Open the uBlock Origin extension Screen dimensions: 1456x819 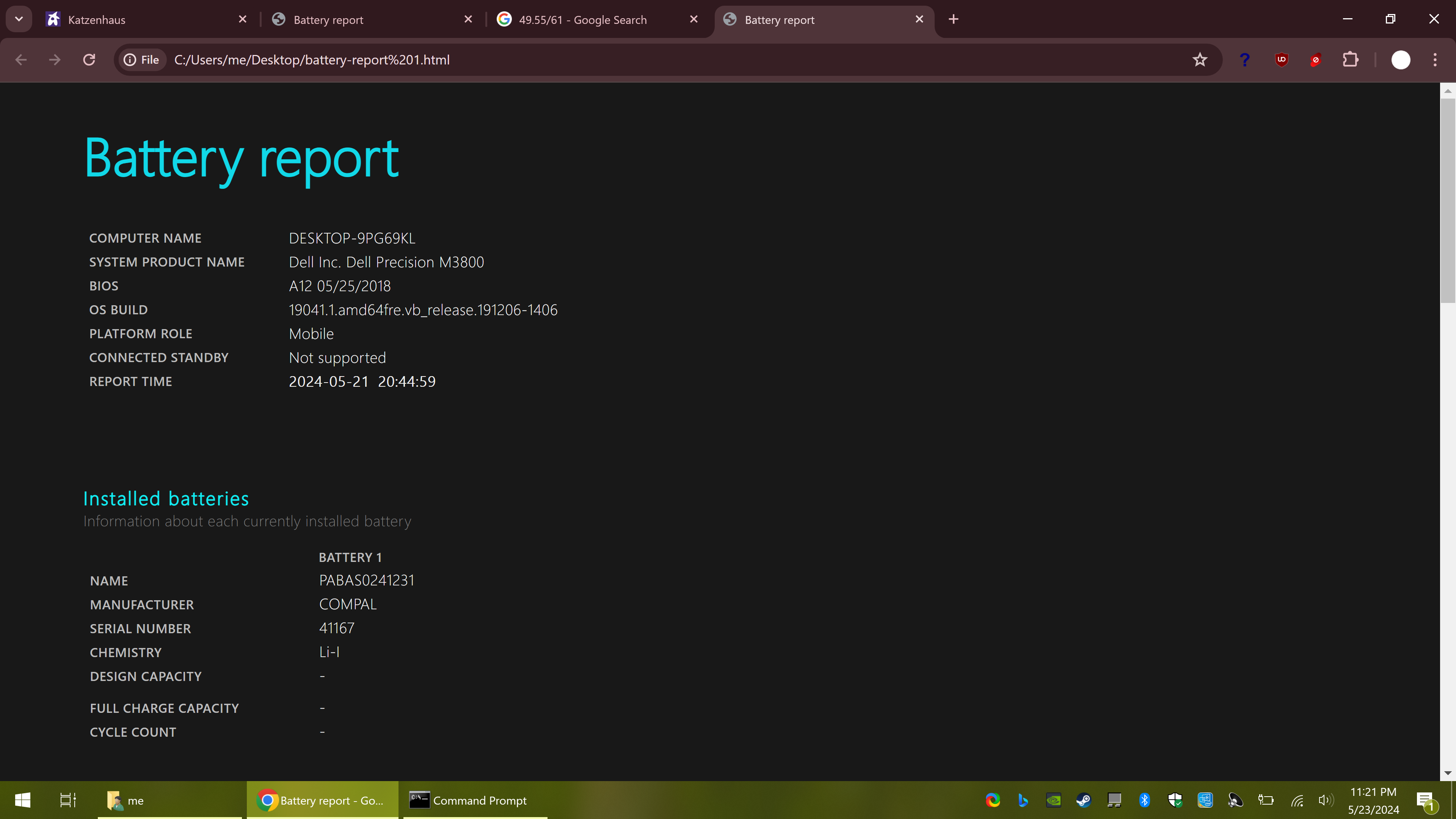1281,60
